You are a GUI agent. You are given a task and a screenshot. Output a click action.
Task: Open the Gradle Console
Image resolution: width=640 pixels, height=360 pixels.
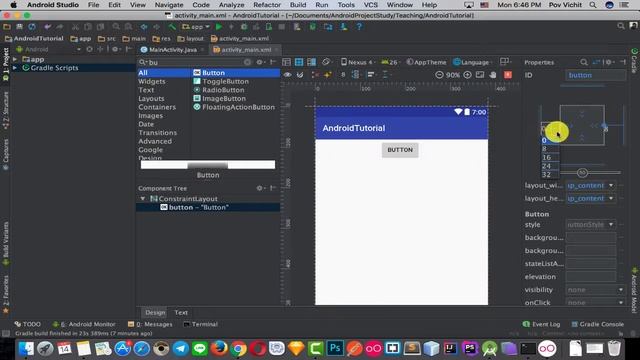pyautogui.click(x=597, y=324)
